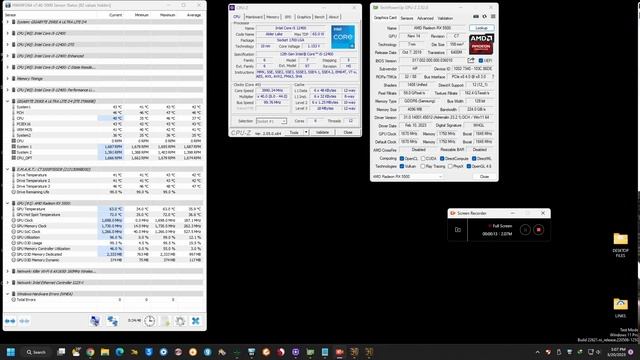Stop the recording in Screen Recorder

point(539,230)
